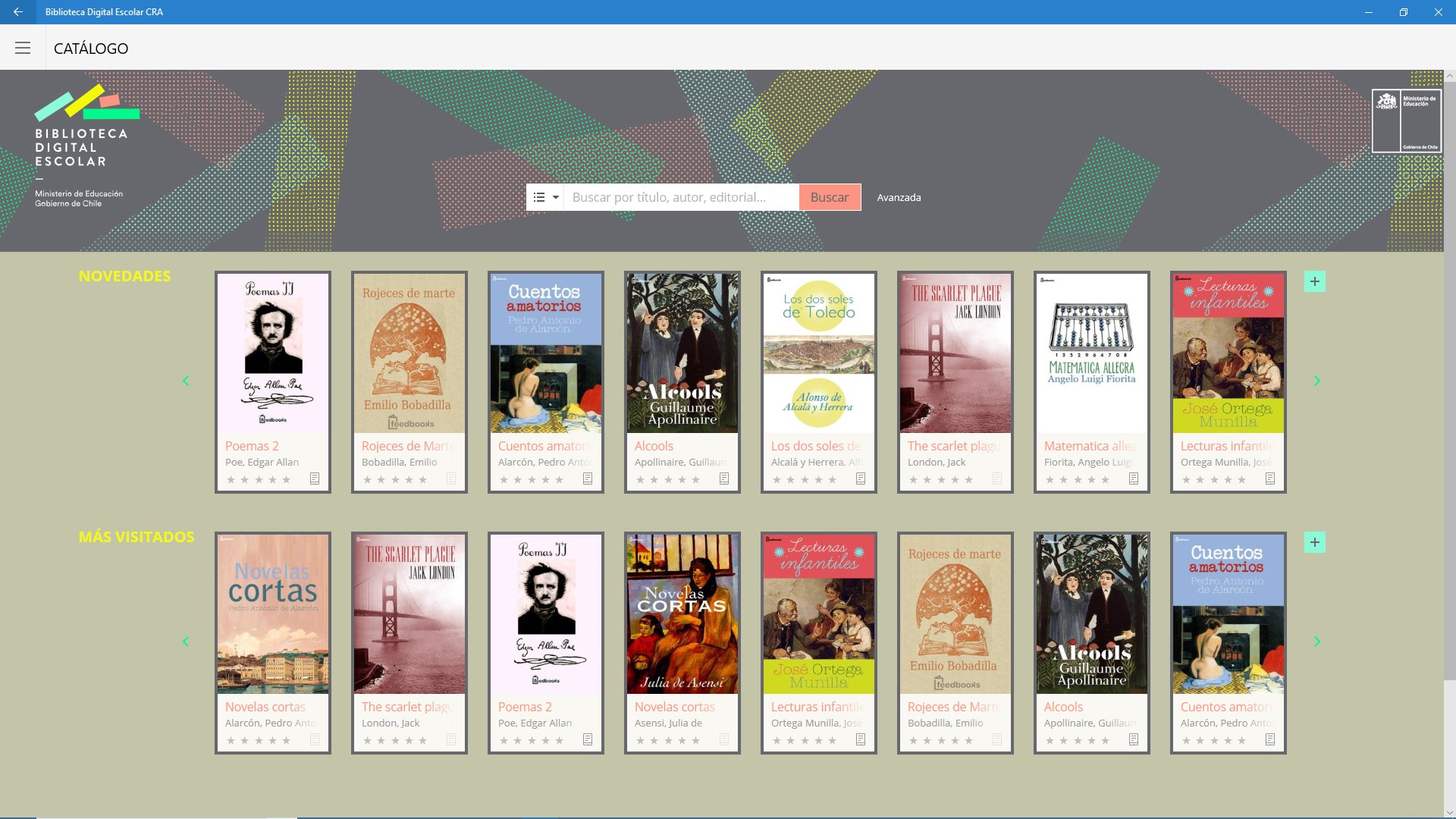
Task: Expand Novedades with the plus icon
Action: (1314, 281)
